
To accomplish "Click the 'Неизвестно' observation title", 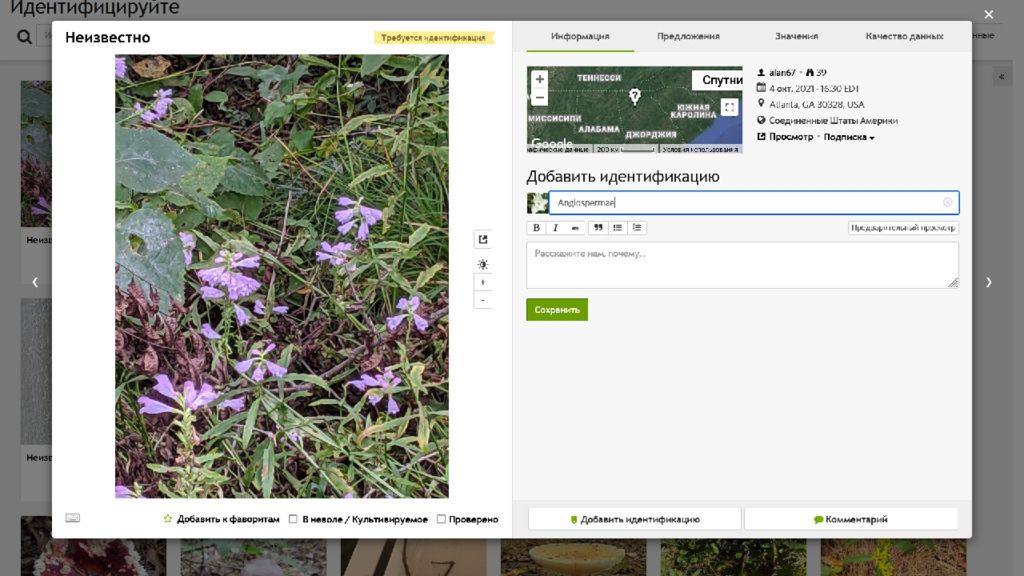I will [108, 38].
